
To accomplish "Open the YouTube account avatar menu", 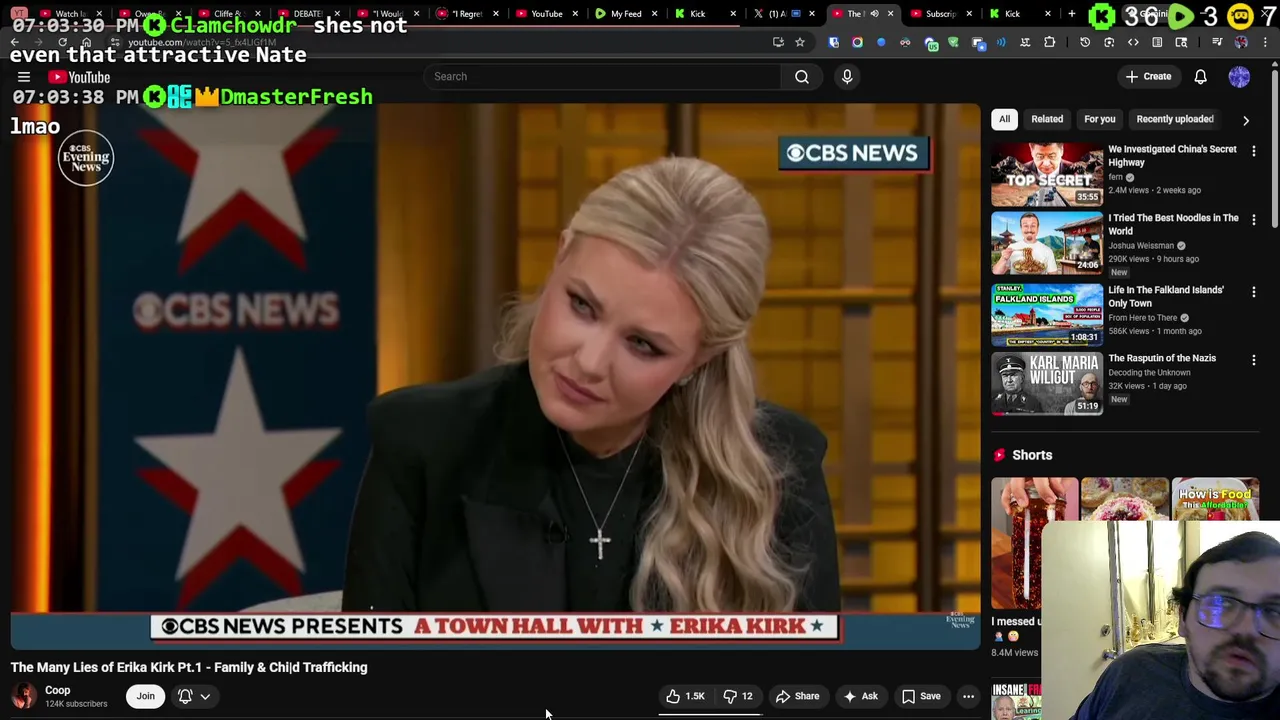I will (x=1239, y=77).
